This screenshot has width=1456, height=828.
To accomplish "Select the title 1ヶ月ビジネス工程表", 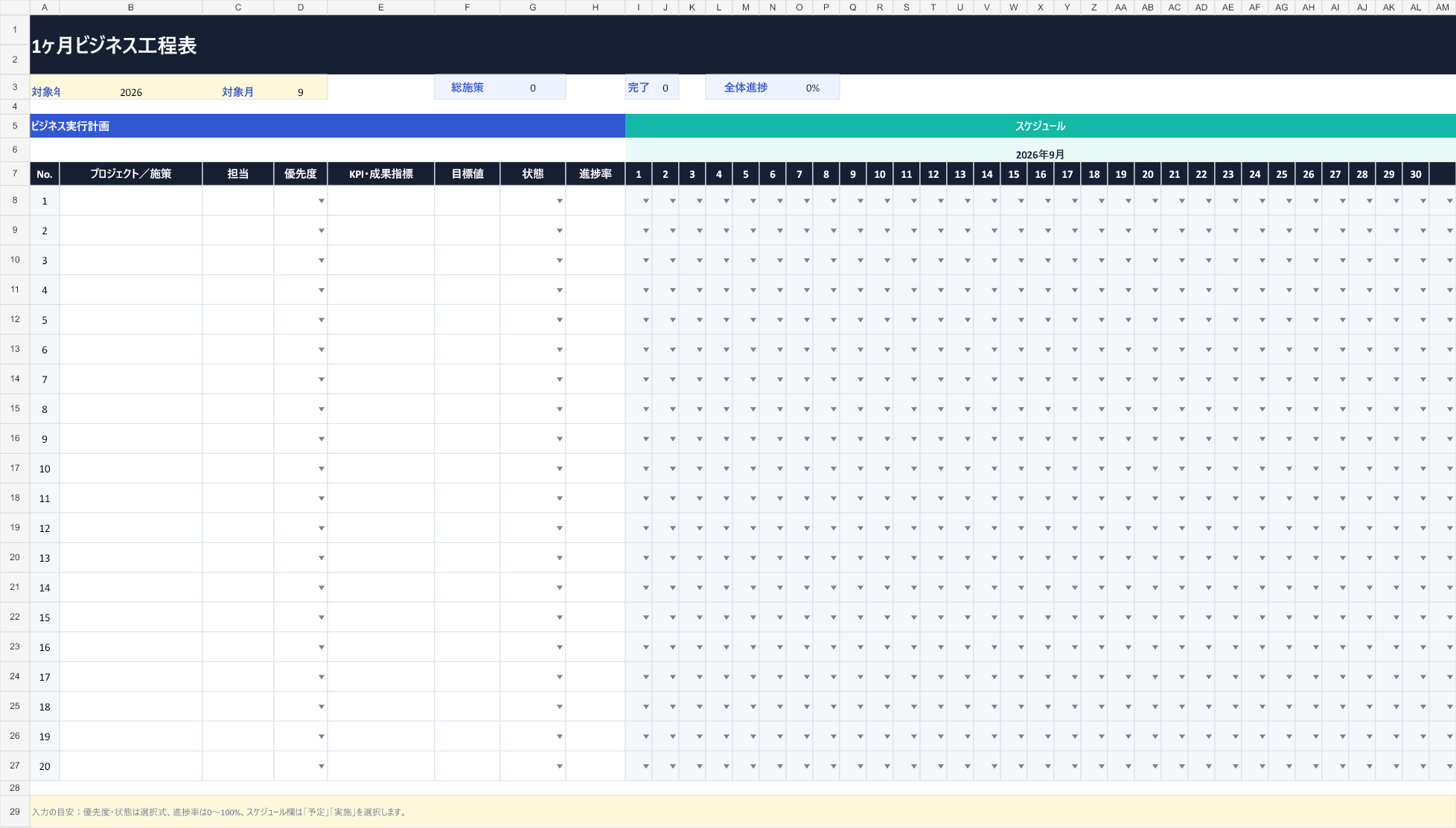I will 114,45.
